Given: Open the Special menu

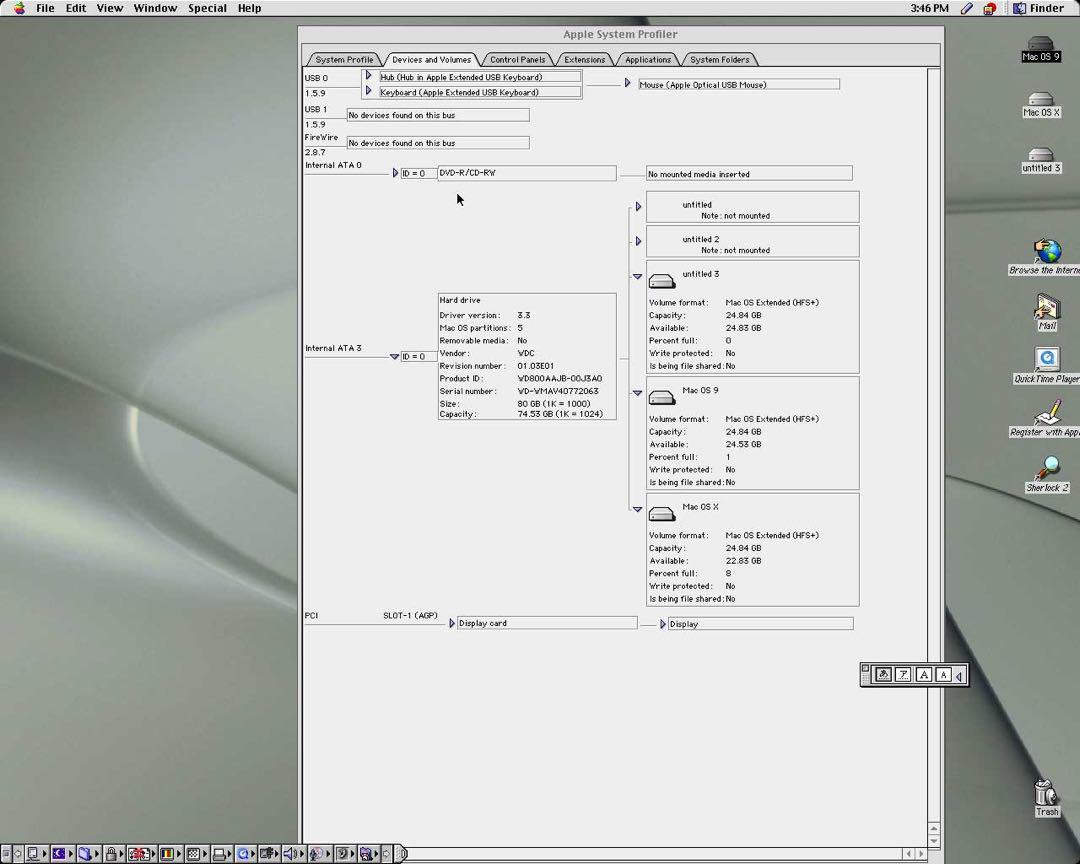Looking at the screenshot, I should [x=207, y=8].
